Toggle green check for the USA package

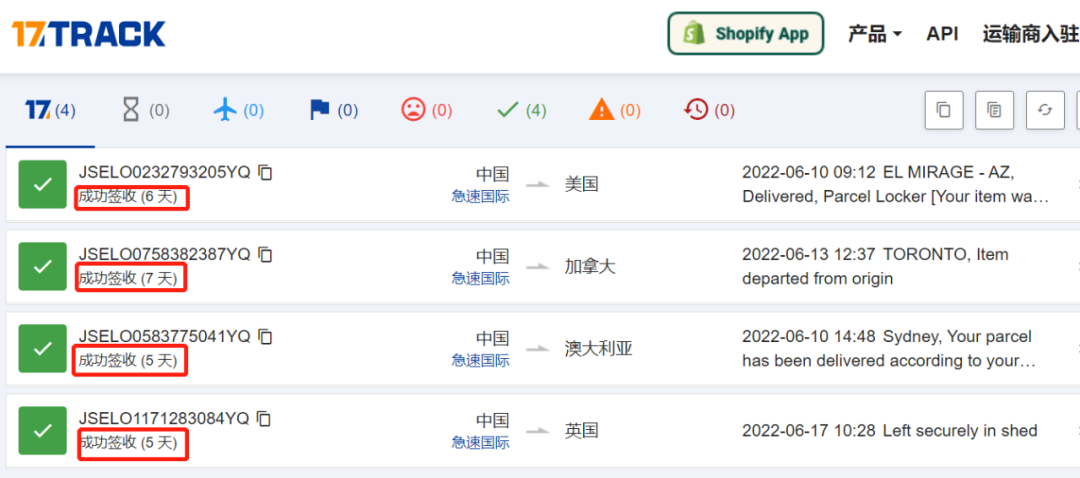42,184
